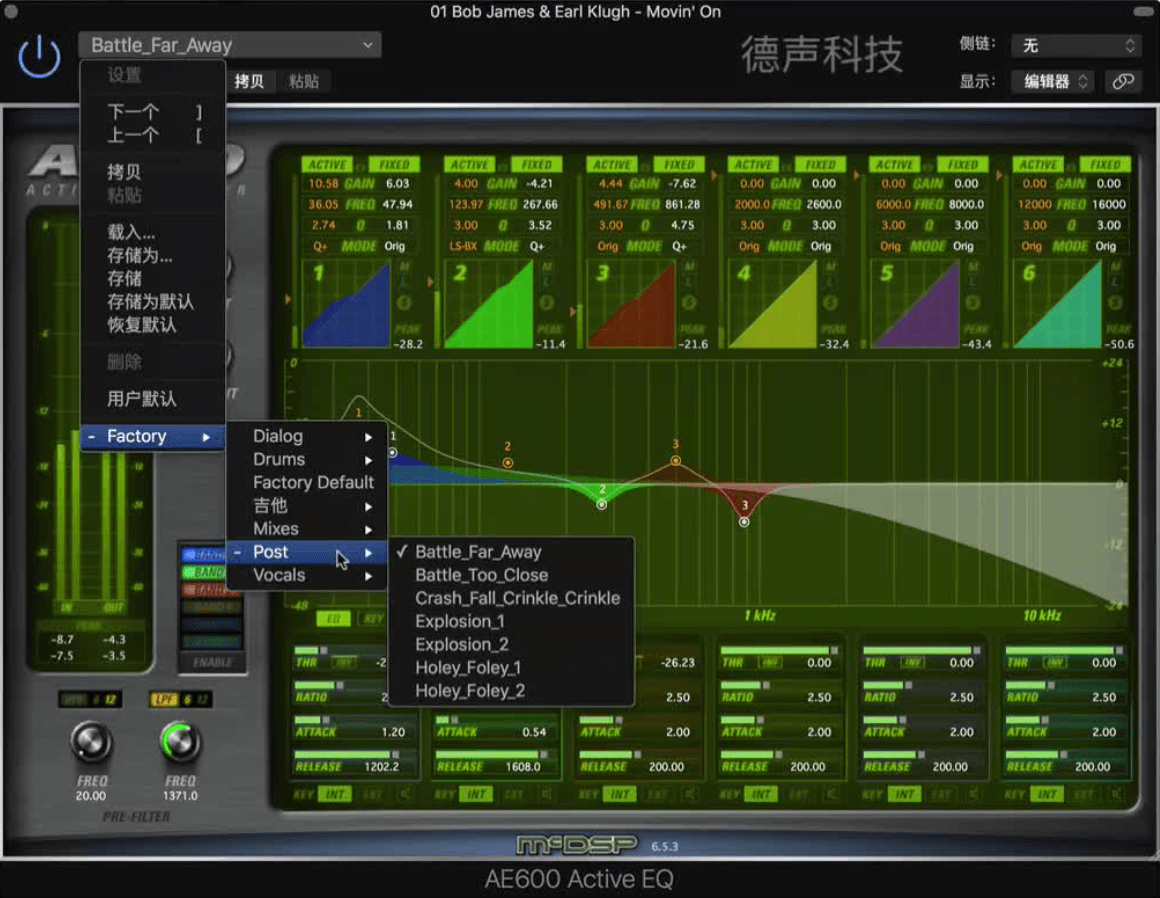1160x898 pixels.
Task: Choose 载入... load menu item
Action: (x=152, y=232)
